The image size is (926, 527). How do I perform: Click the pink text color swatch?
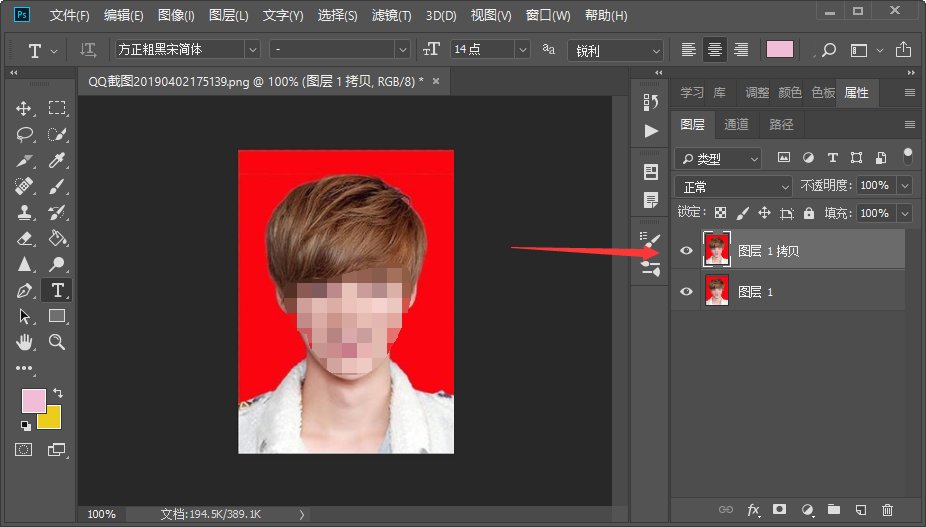pos(780,50)
